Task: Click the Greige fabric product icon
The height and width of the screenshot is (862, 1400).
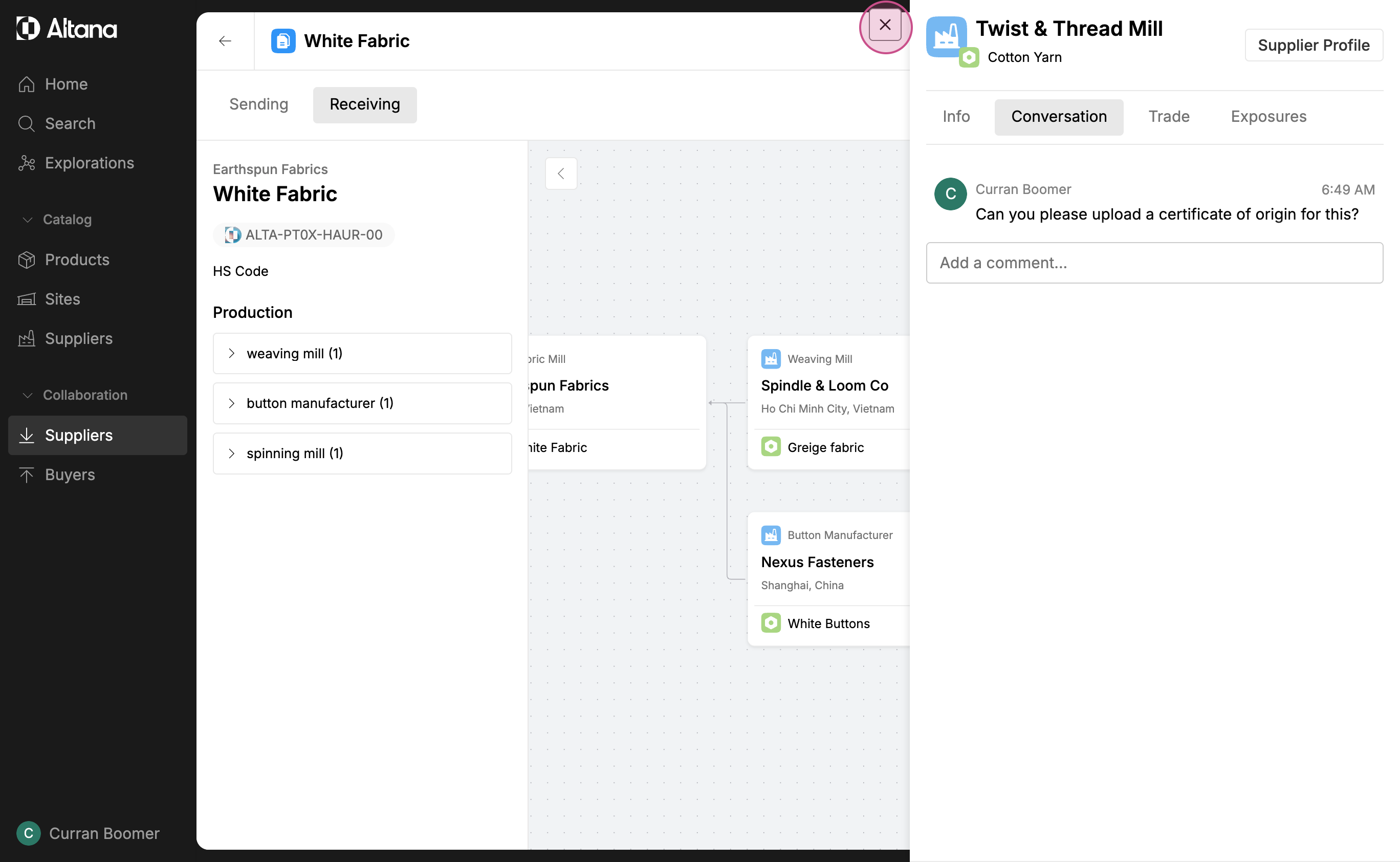Action: 771,447
